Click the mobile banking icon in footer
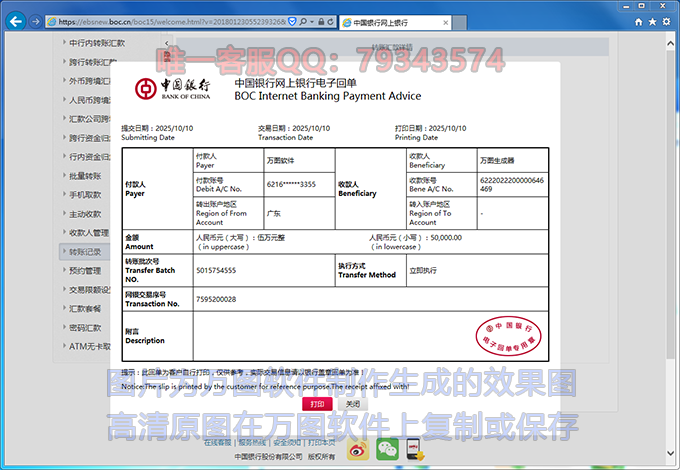680x470 pixels. point(416,451)
